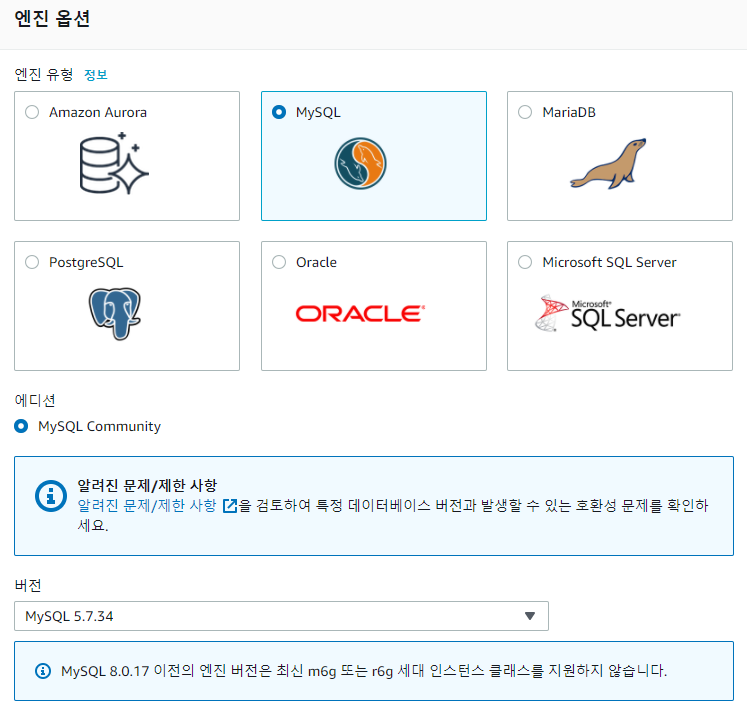Choose the MariaDB radio button
The image size is (747, 715).
click(525, 112)
